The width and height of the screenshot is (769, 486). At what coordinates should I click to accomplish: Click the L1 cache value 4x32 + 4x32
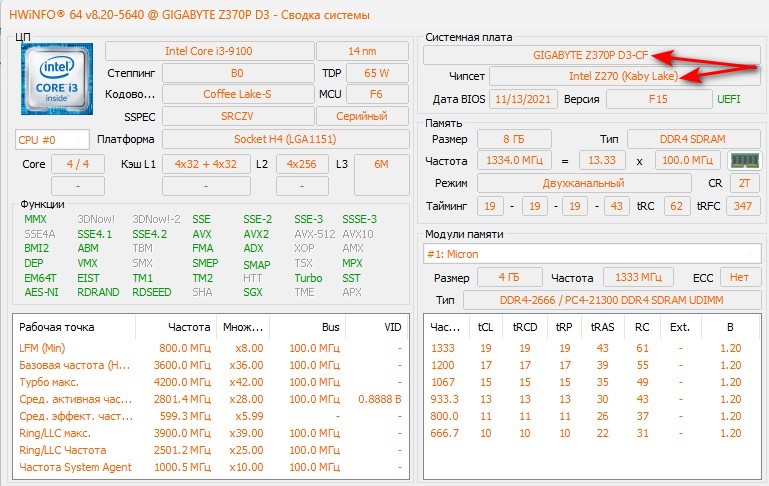206,164
